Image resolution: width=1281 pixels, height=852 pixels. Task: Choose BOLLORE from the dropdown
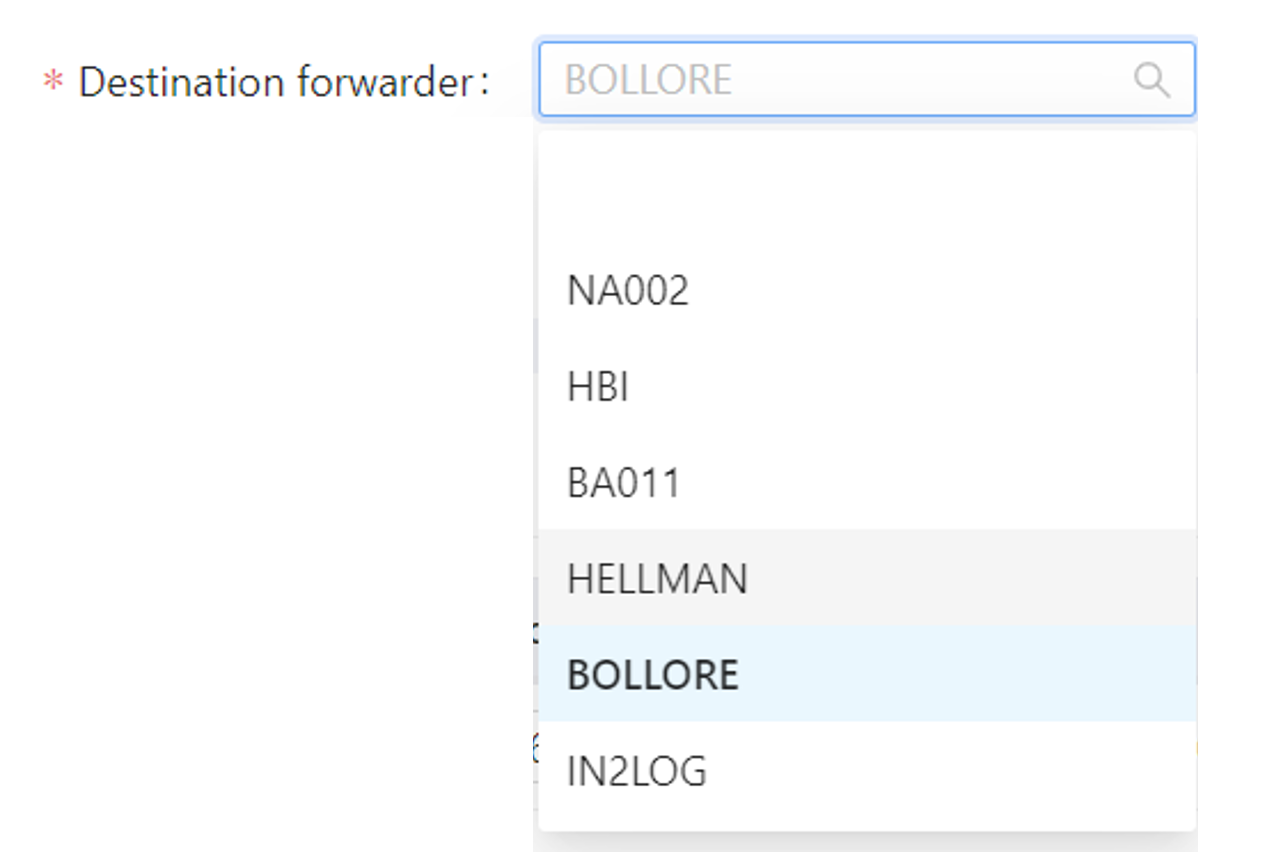tap(652, 675)
